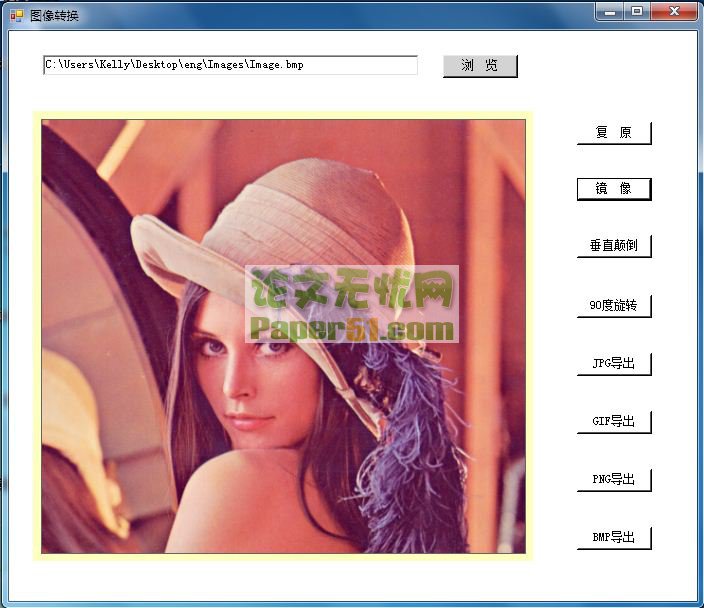Export as PNG with PNG导出
The image size is (704, 608).
[614, 480]
